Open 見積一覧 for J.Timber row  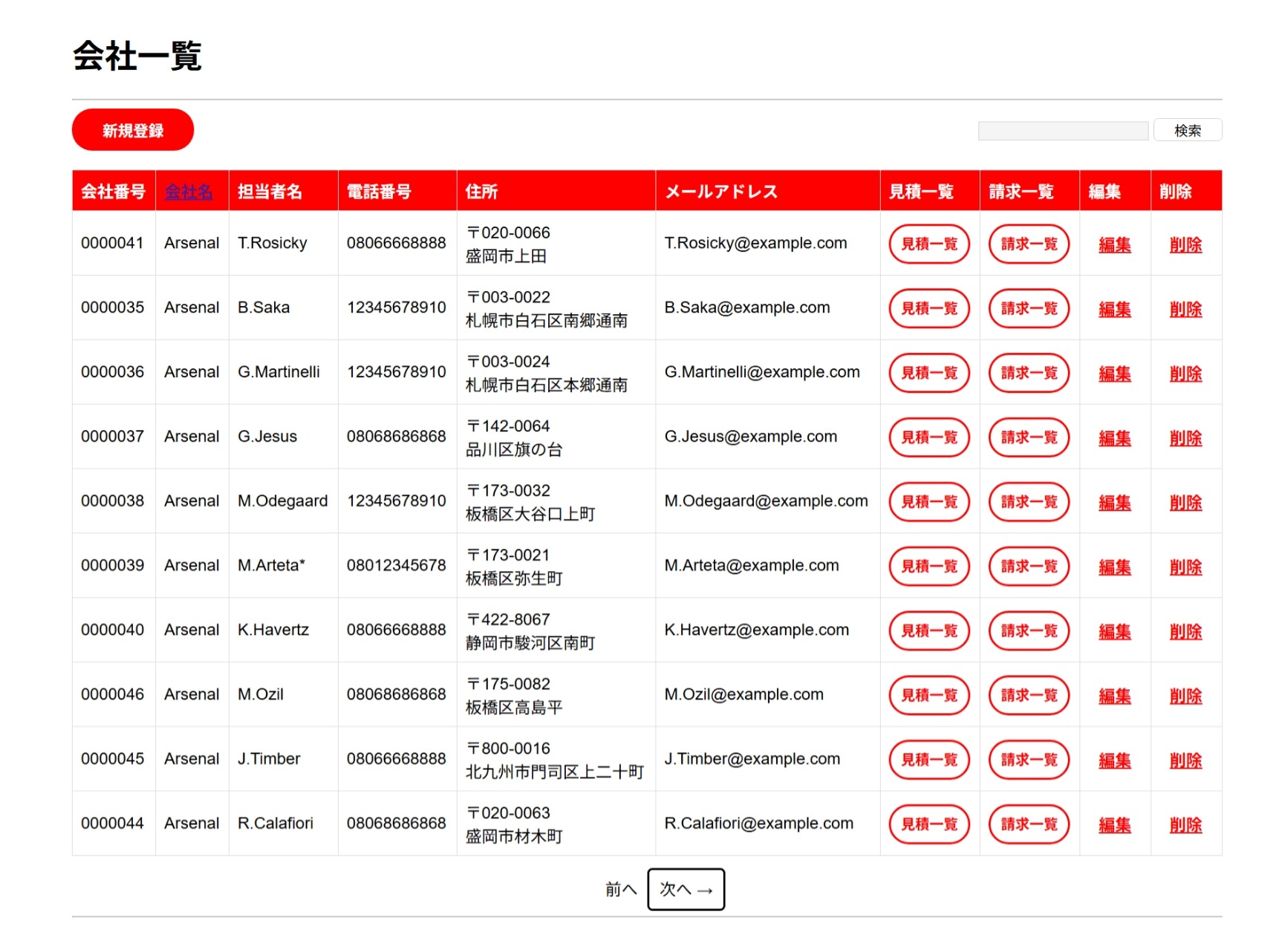point(929,759)
